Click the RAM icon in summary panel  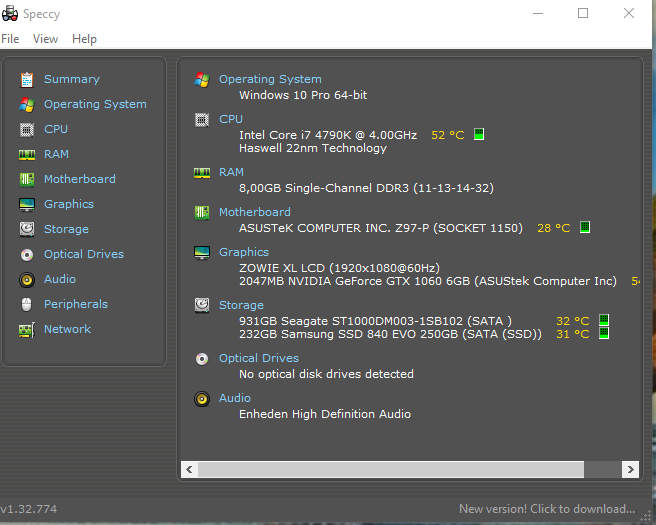click(202, 172)
